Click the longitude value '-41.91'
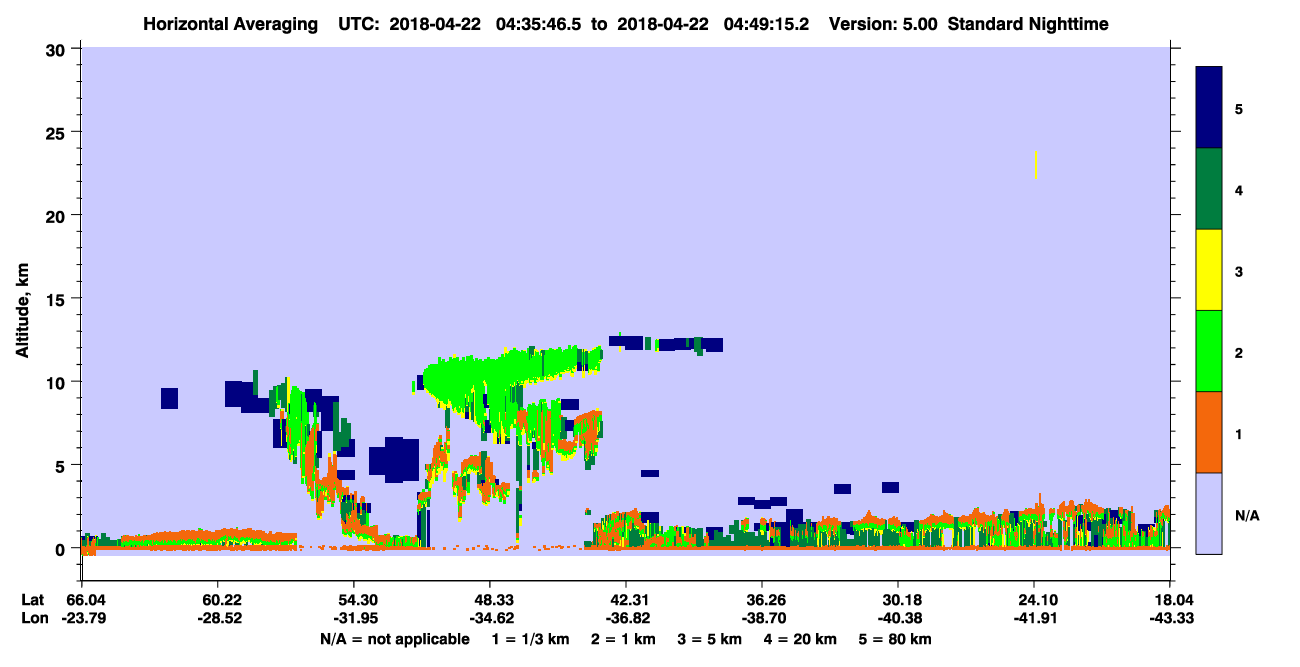1300x667 pixels. pyautogui.click(x=1034, y=619)
